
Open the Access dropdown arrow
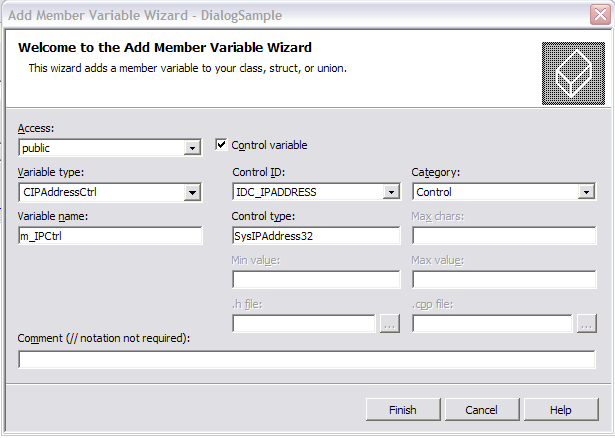pyautogui.click(x=192, y=148)
